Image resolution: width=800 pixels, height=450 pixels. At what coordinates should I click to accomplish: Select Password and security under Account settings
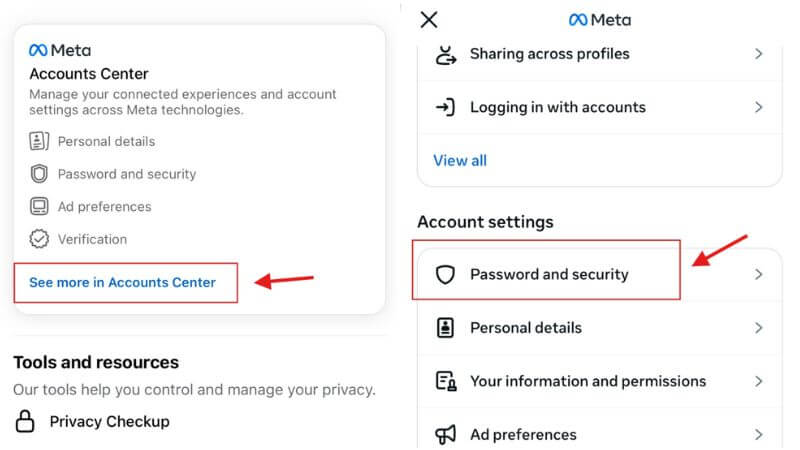point(549,274)
